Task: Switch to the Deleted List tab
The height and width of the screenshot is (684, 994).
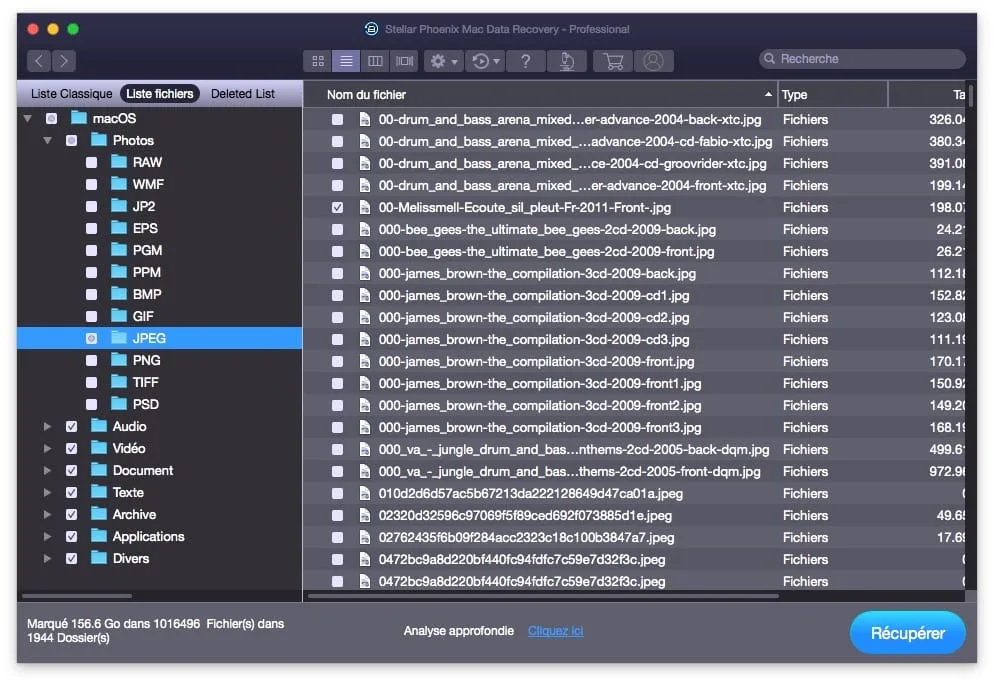Action: coord(243,93)
